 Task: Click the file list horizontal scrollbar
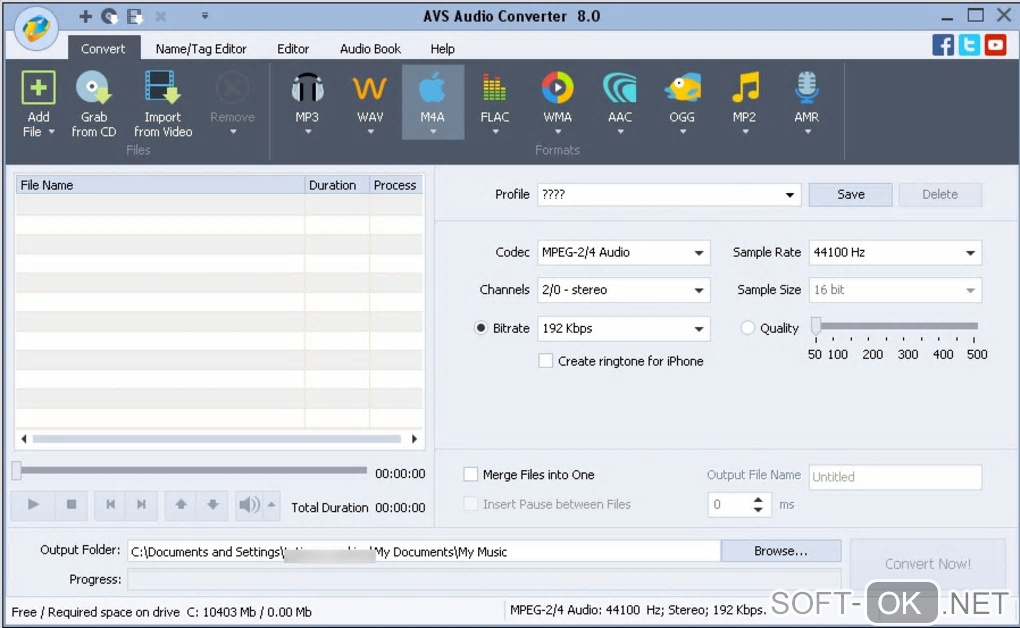click(219, 439)
